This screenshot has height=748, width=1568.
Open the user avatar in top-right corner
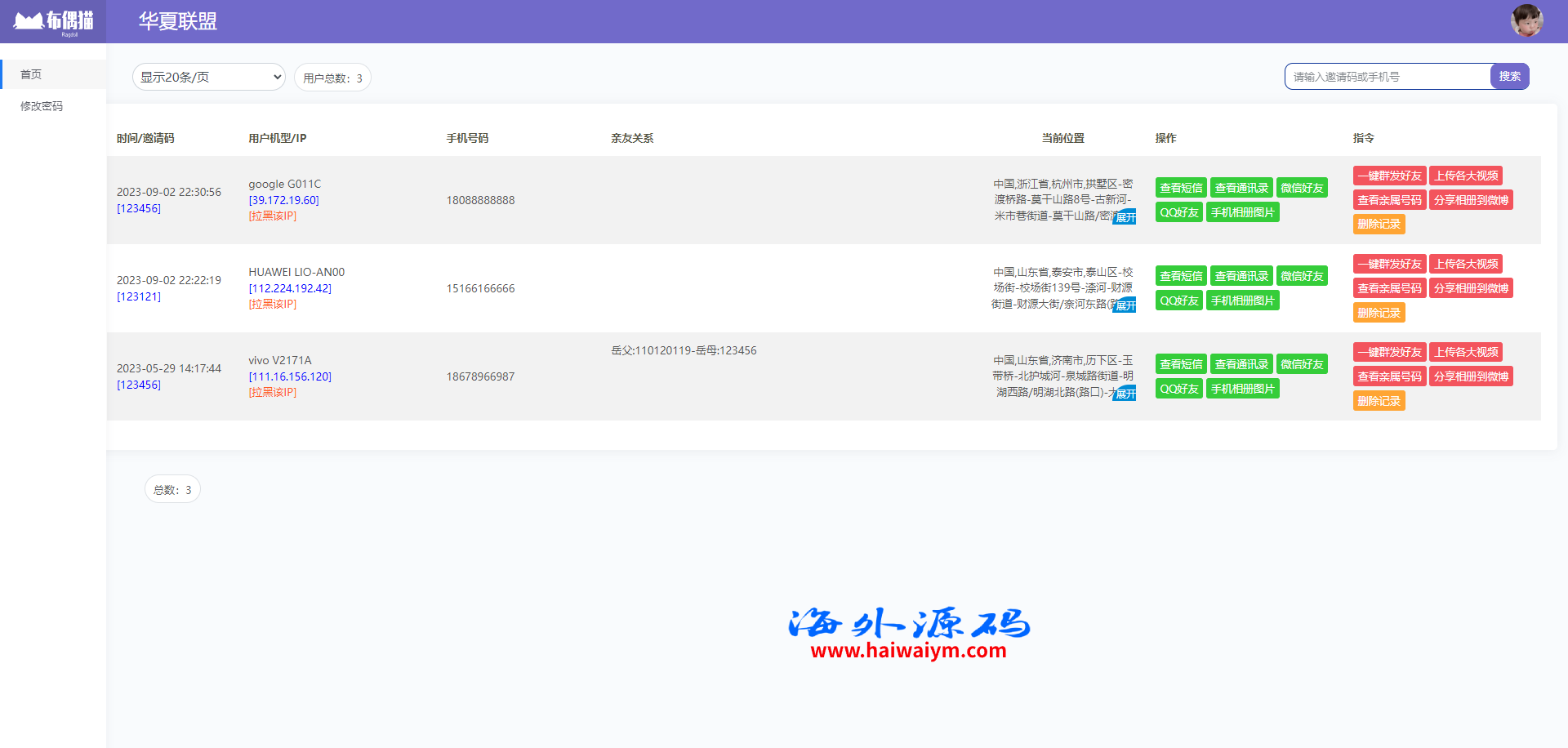click(1526, 20)
